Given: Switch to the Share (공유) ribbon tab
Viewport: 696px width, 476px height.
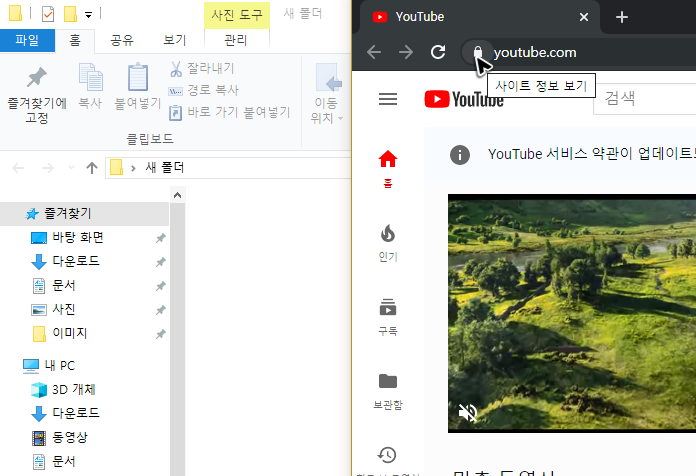Looking at the screenshot, I should (x=122, y=40).
